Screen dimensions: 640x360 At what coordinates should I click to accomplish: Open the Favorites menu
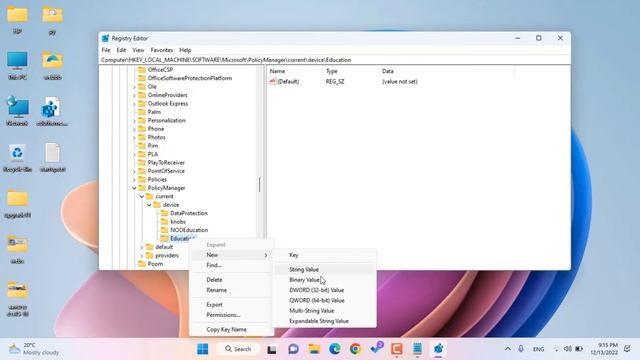click(x=162, y=50)
